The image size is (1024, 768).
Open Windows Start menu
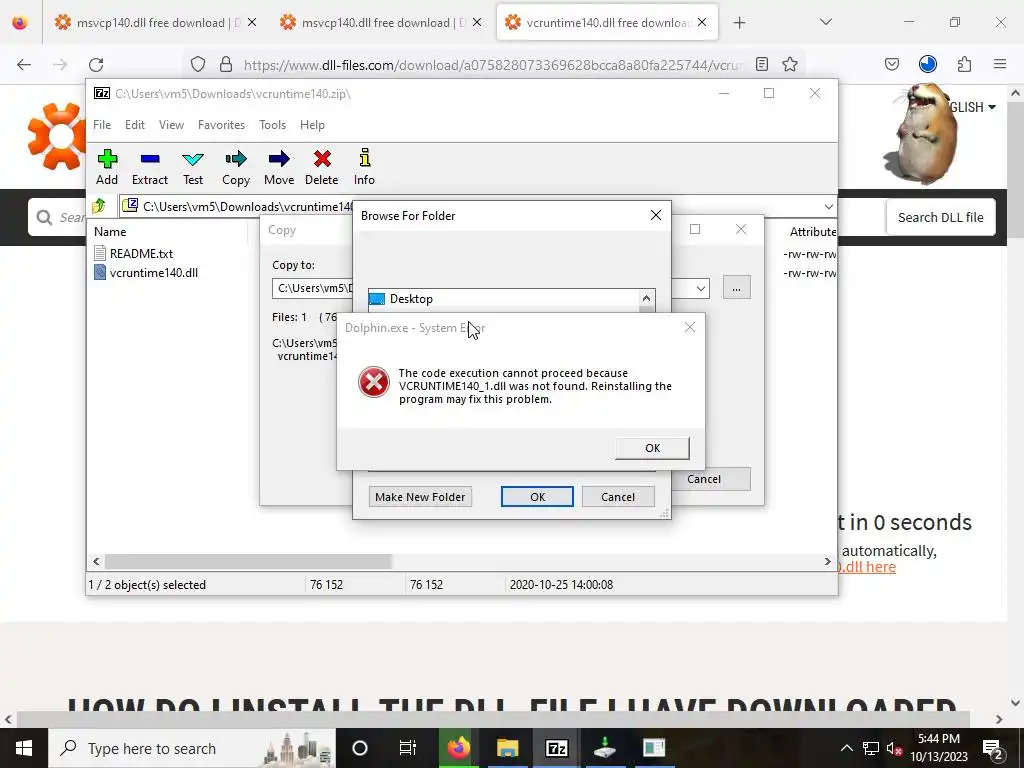24,748
